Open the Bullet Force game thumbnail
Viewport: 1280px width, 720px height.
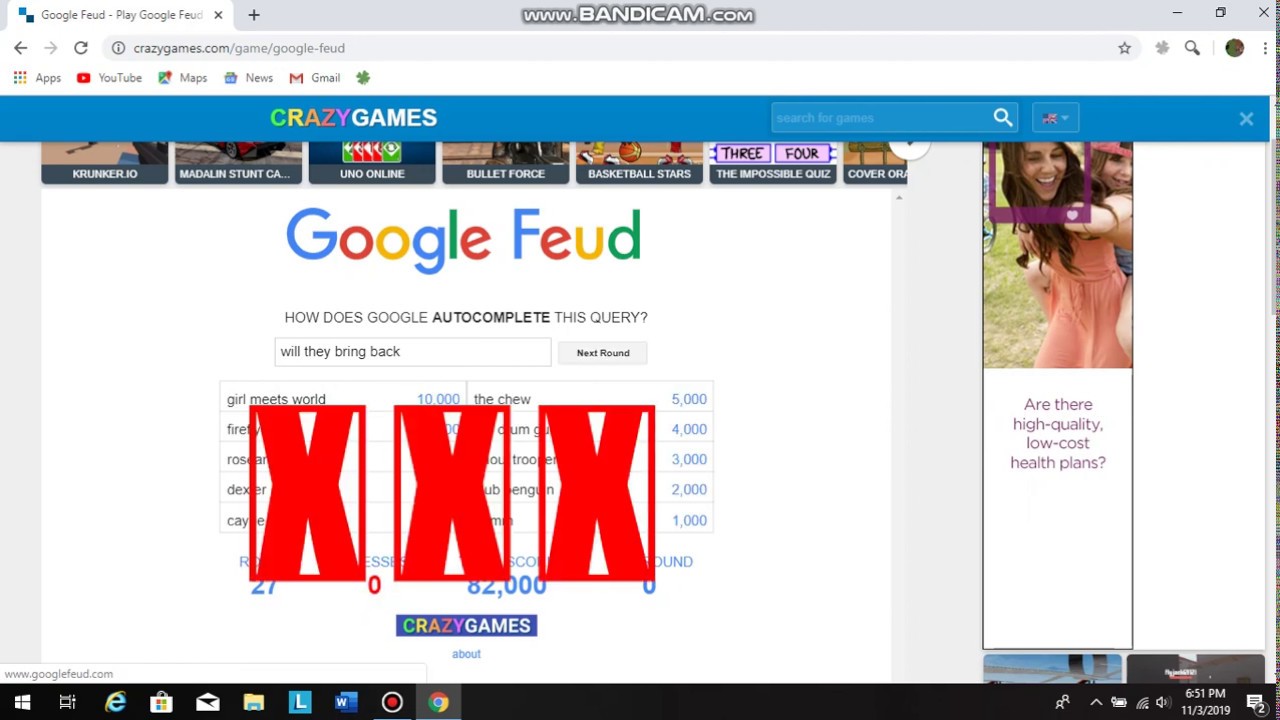[x=506, y=162]
